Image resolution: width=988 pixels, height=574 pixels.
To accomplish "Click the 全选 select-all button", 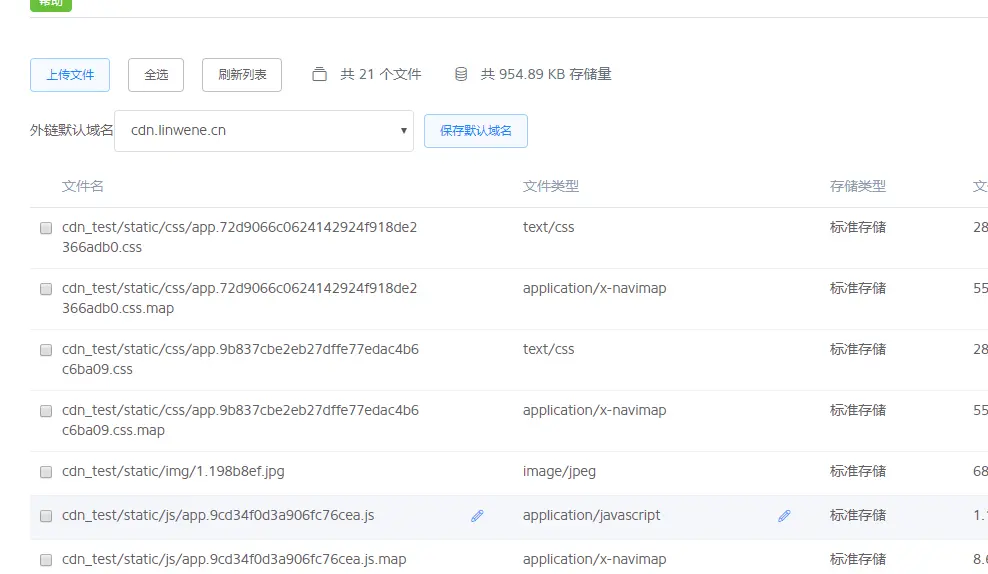I will click(156, 75).
